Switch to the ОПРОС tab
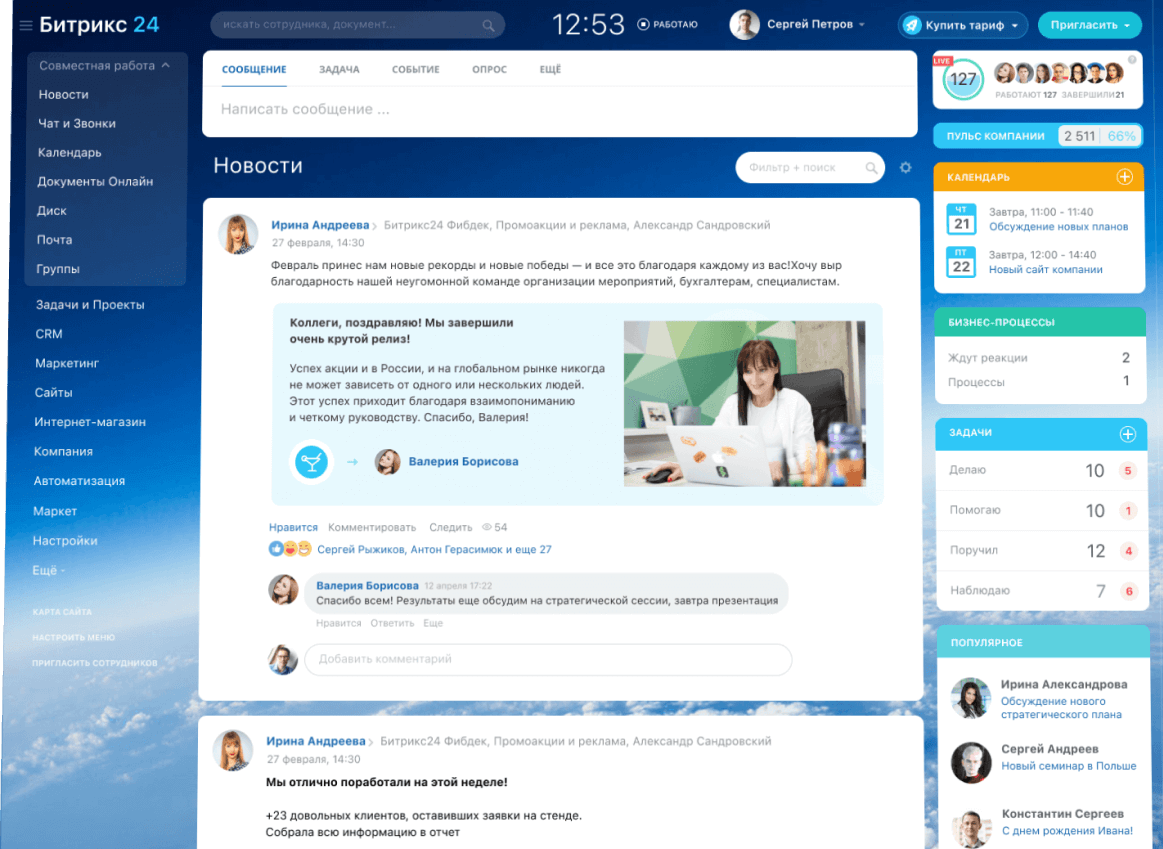The image size is (1163, 849). (x=490, y=70)
